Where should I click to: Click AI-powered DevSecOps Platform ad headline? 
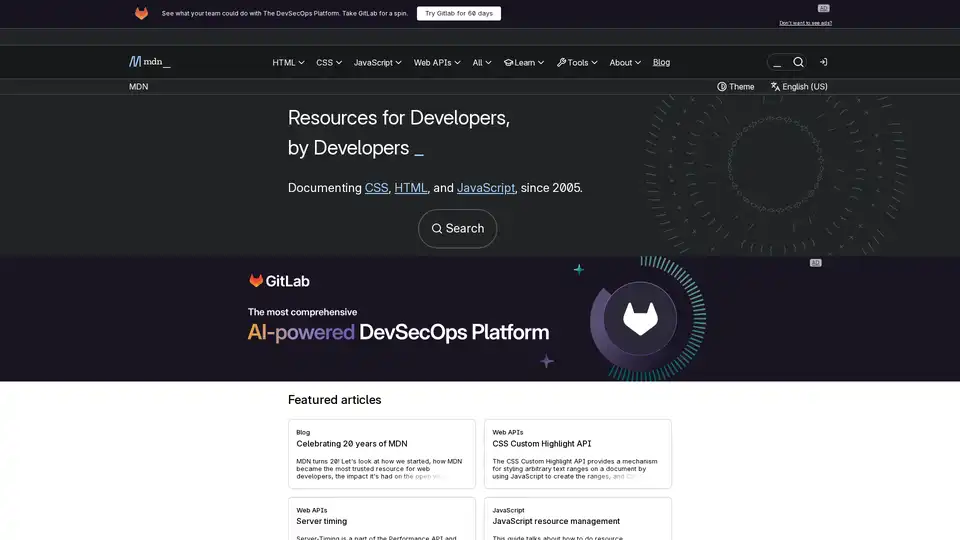(x=398, y=332)
